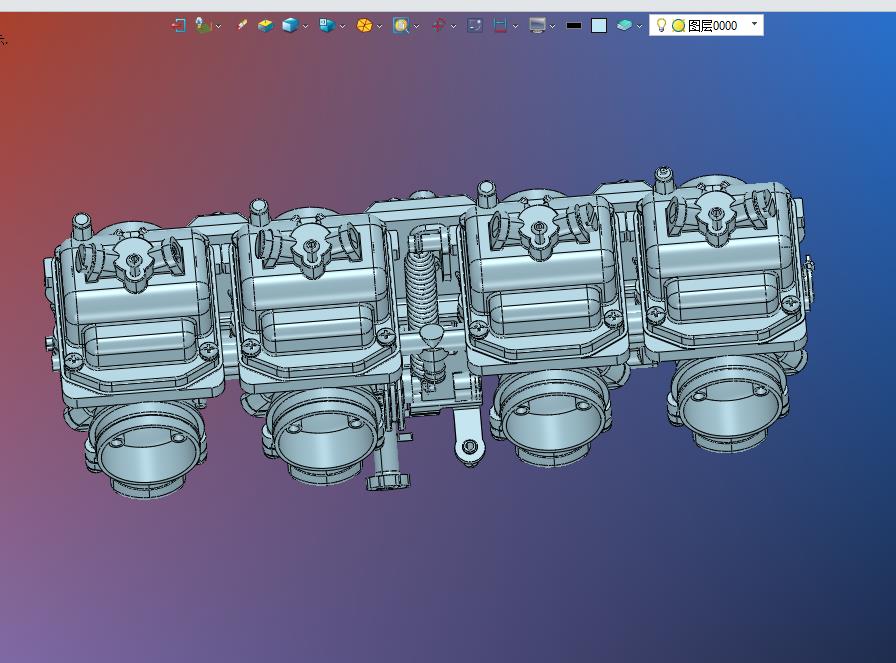Toggle the yellow circle layer status icon
896x663 pixels.
click(x=678, y=26)
